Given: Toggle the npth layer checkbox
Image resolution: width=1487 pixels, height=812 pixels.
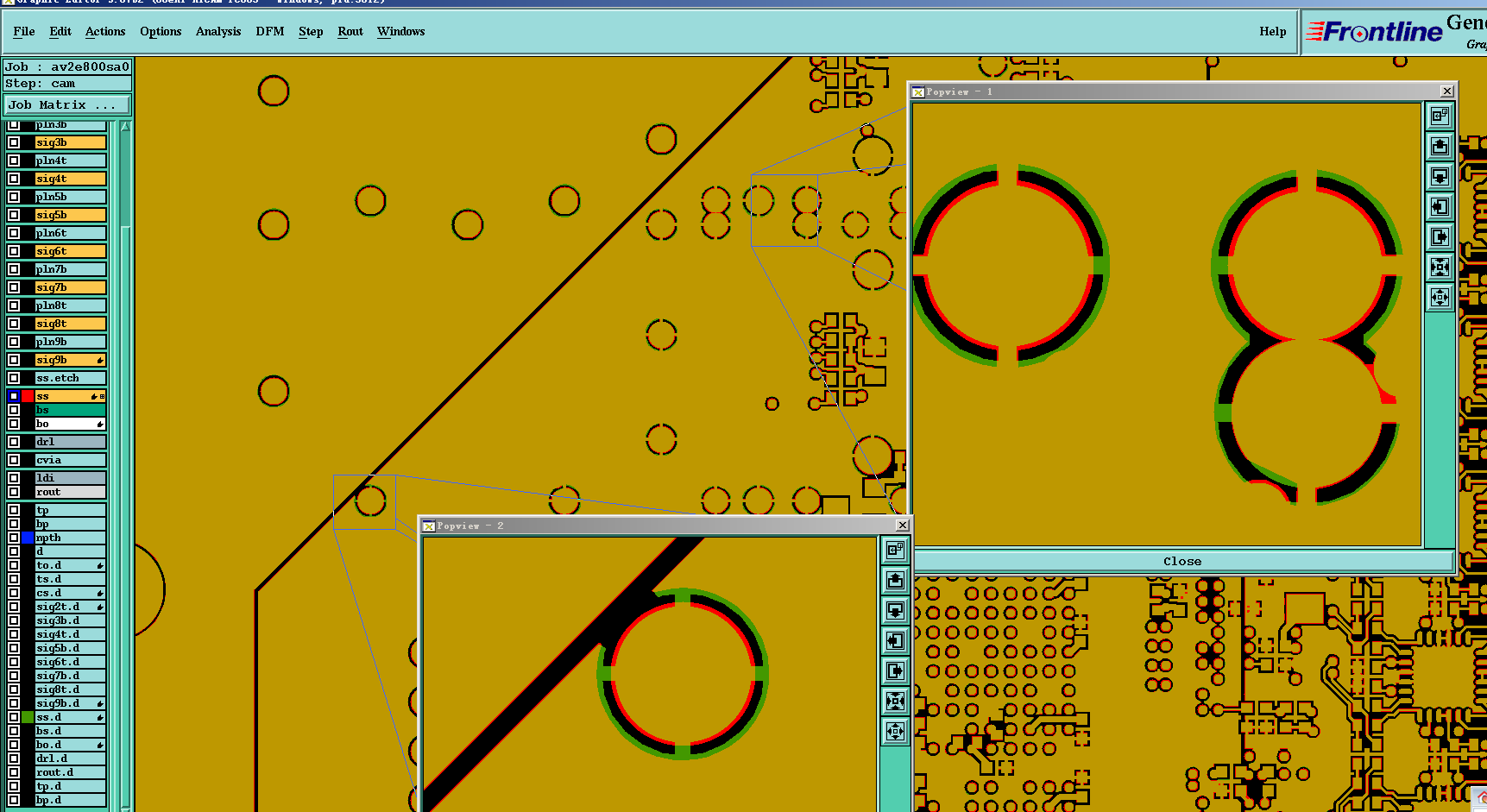Looking at the screenshot, I should [14, 538].
